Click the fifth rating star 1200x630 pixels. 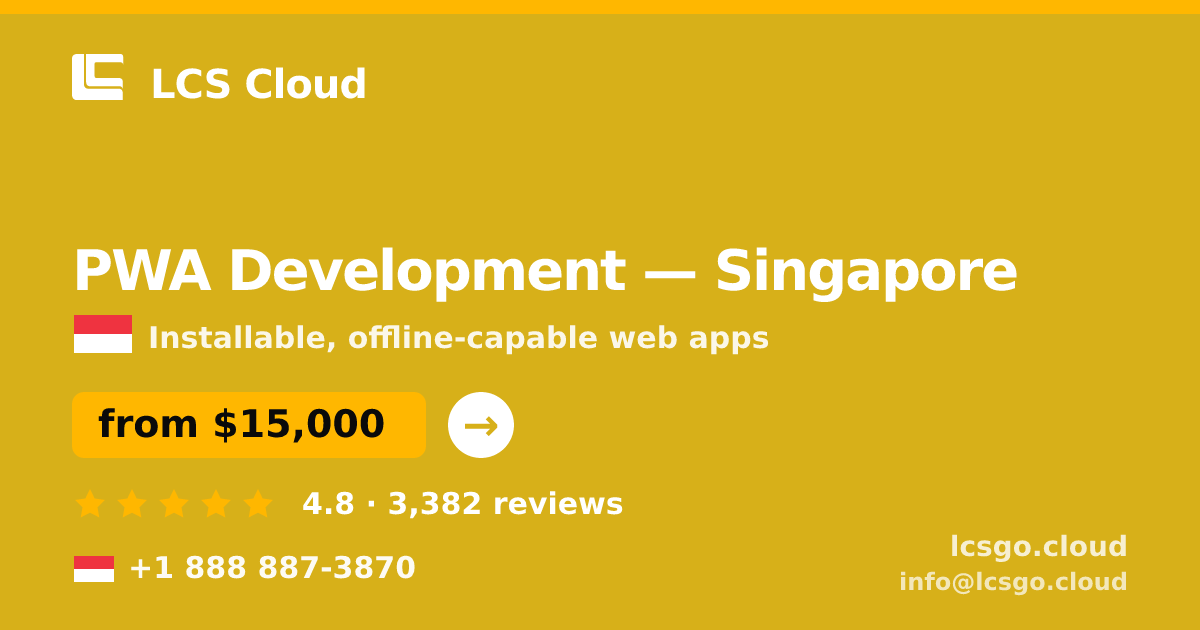tap(258, 504)
